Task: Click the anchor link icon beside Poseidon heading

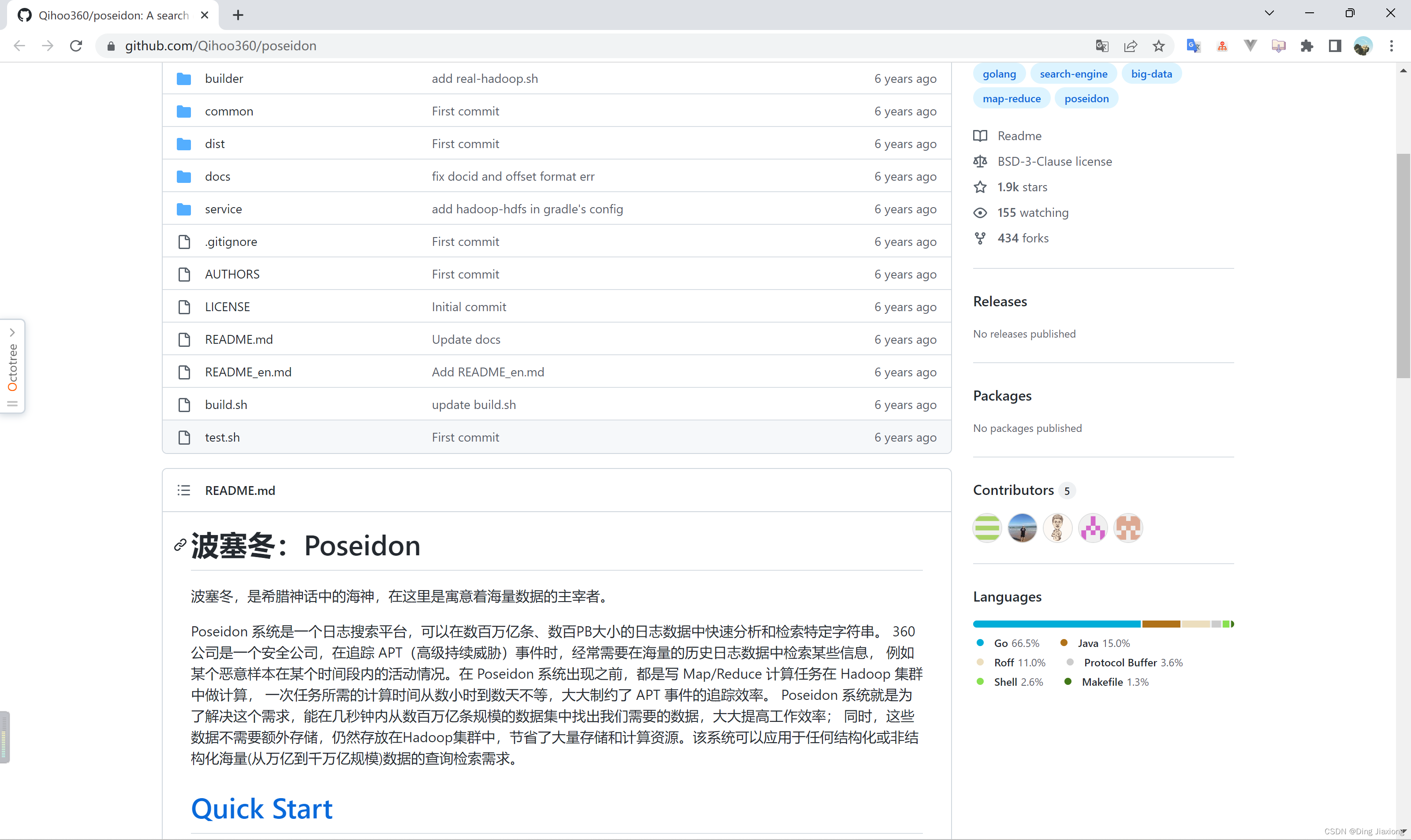Action: [x=180, y=545]
